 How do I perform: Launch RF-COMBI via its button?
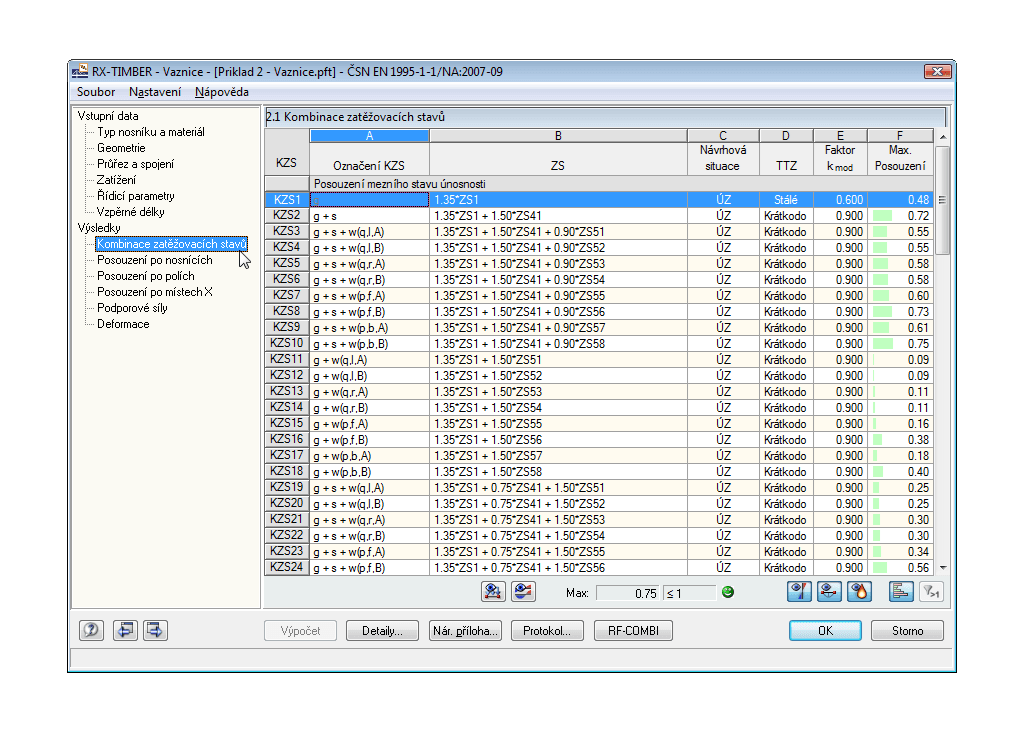click(x=633, y=630)
